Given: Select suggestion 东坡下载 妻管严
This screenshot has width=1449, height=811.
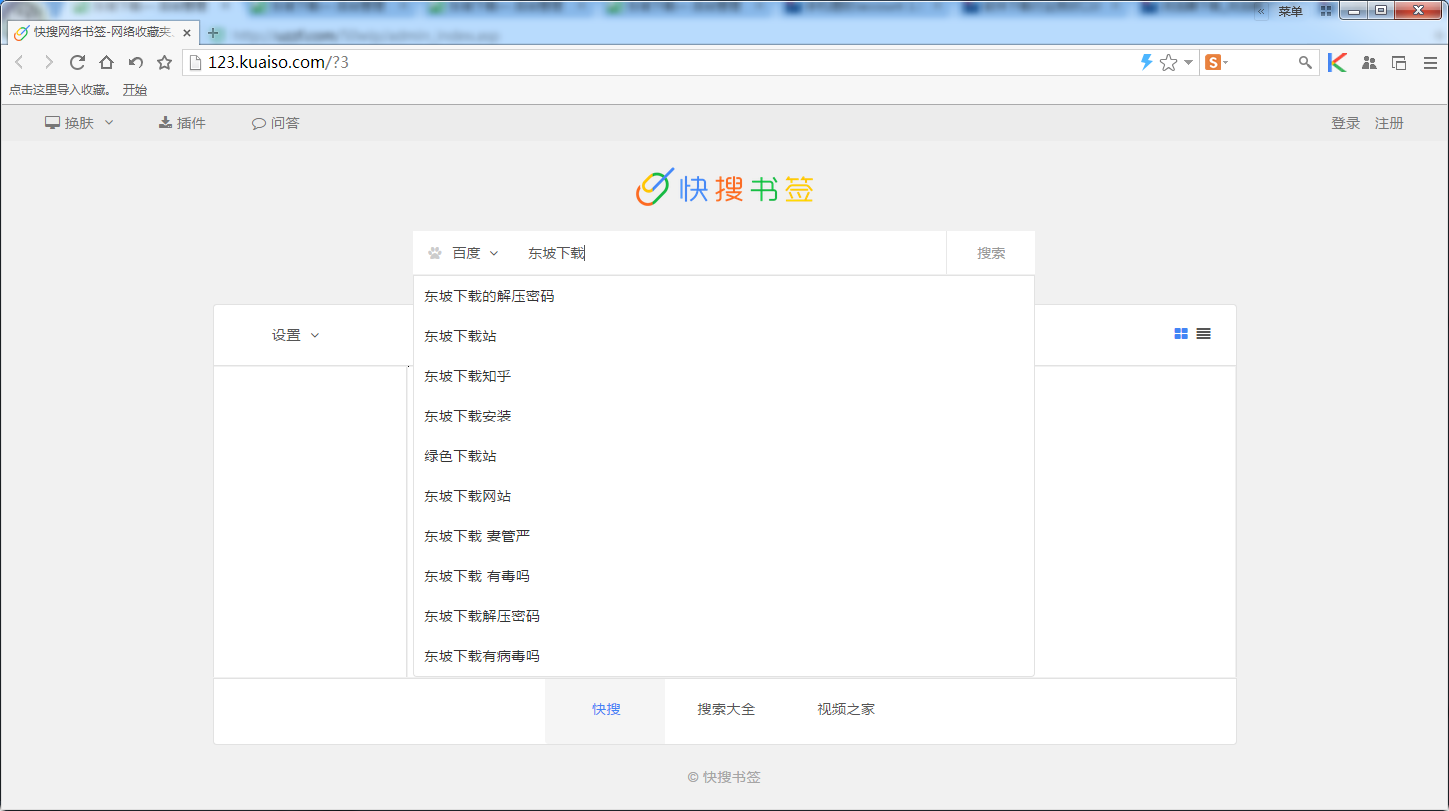Looking at the screenshot, I should coord(724,536).
